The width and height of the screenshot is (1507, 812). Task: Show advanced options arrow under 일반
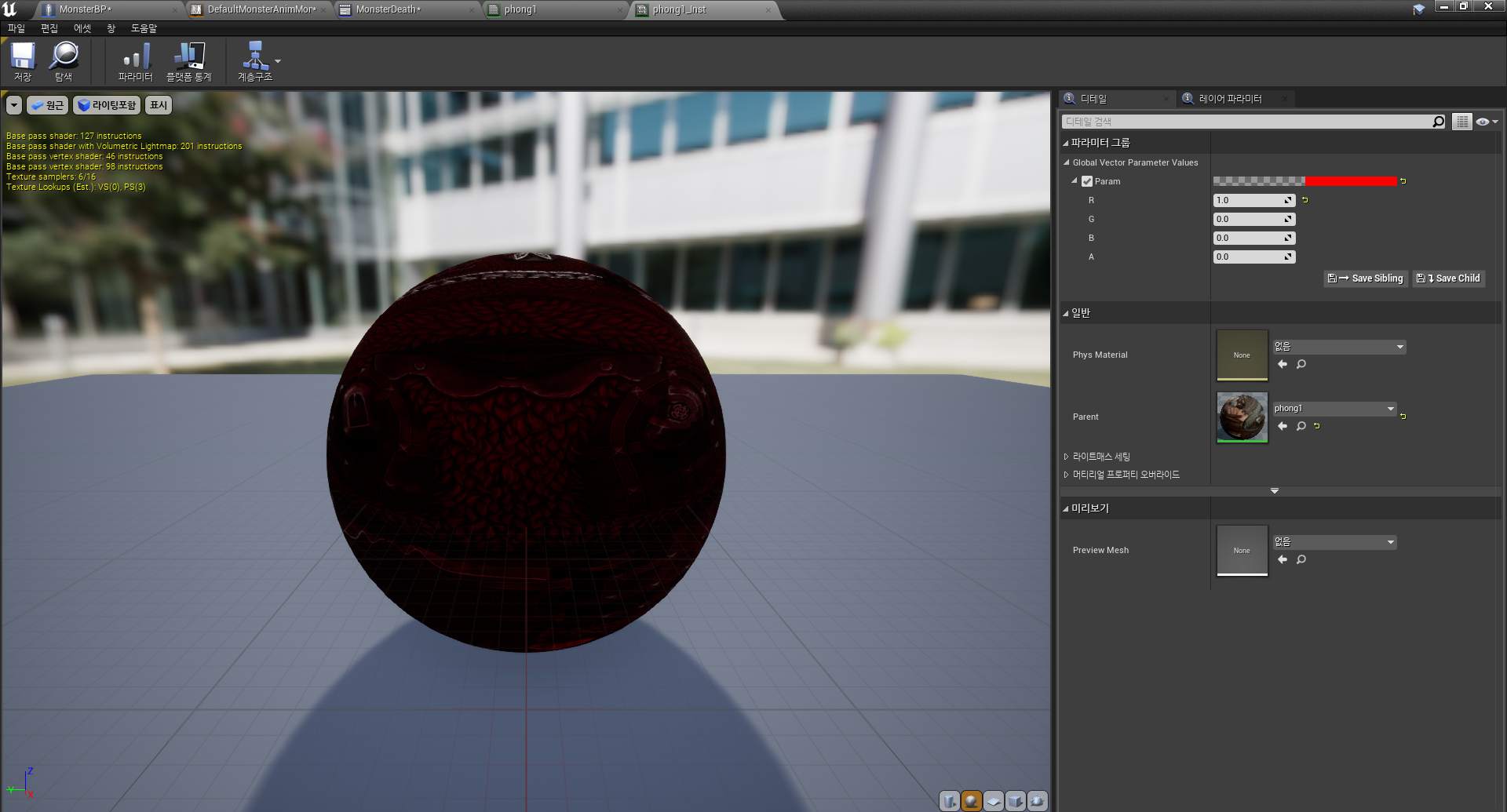1275,491
